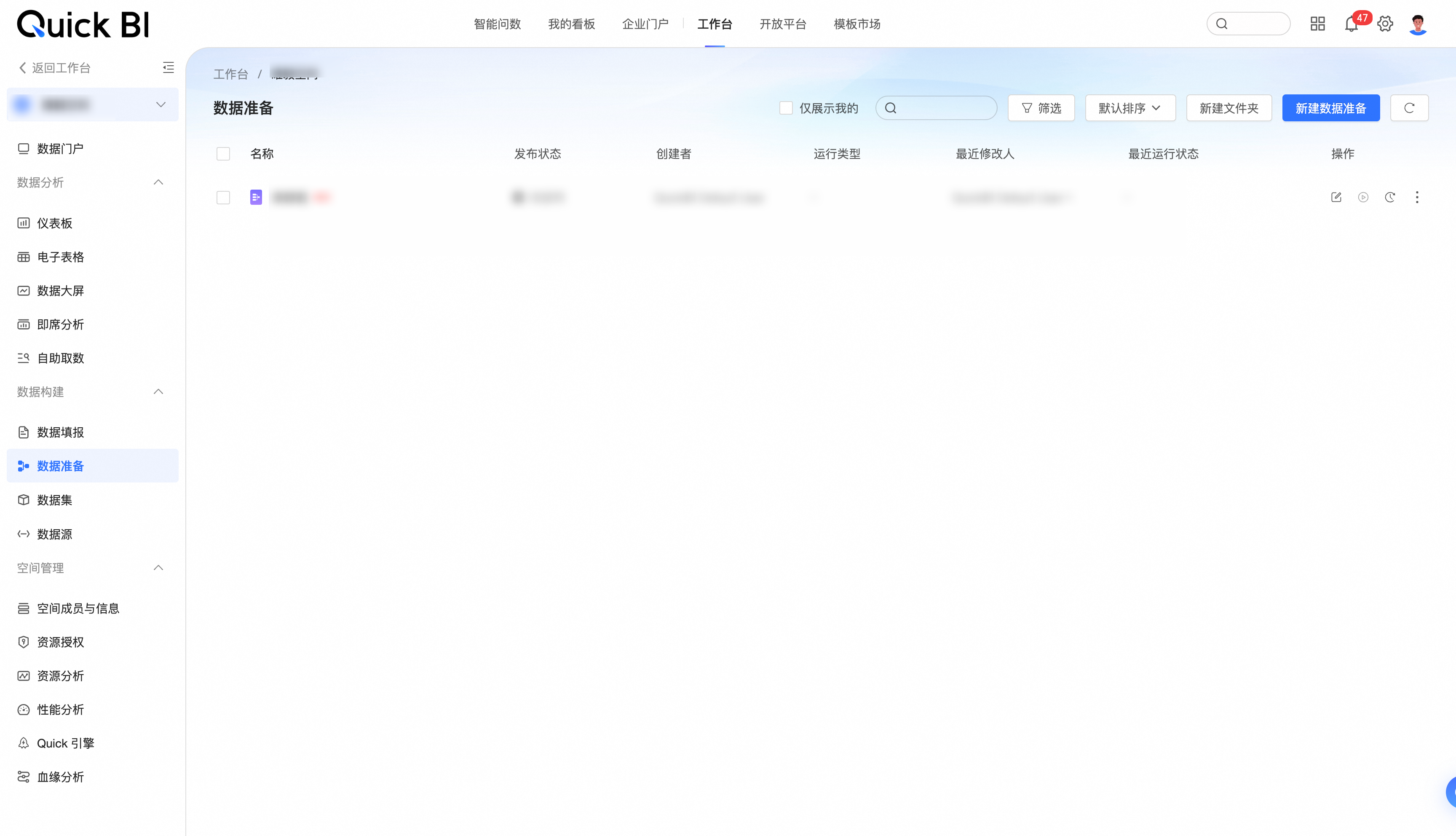Open the settings gear icon
Screen dimensions: 1456x836
click(x=1385, y=24)
